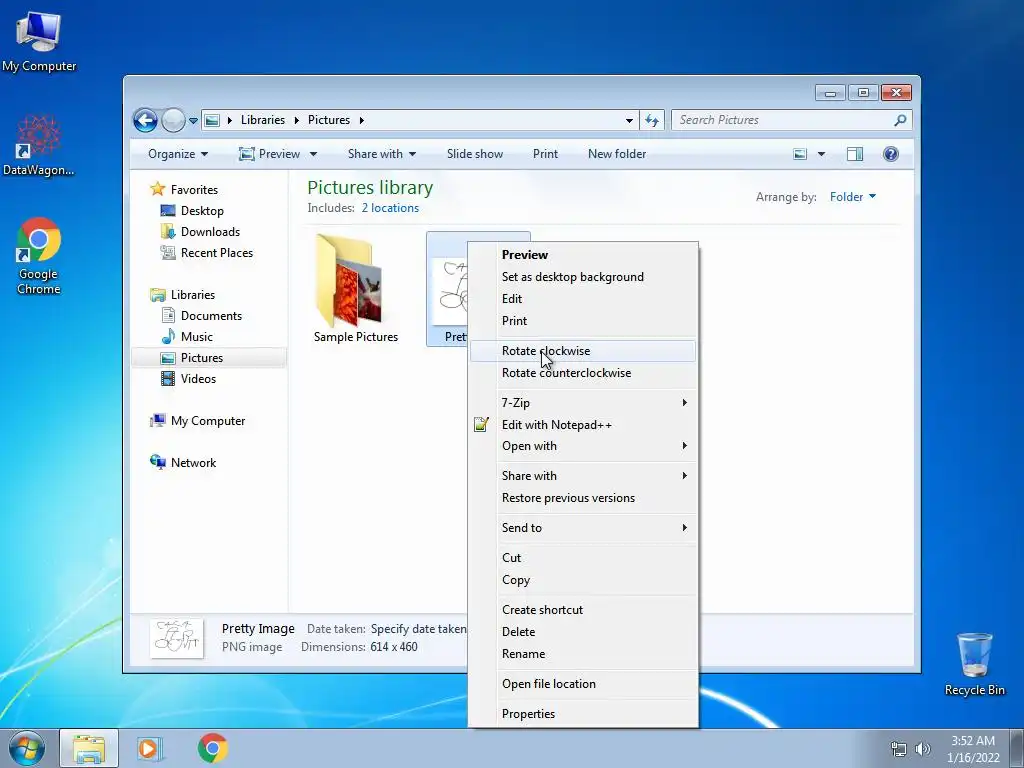Open My Computer desktop icon
Screen dimensions: 1024x768
(39, 40)
